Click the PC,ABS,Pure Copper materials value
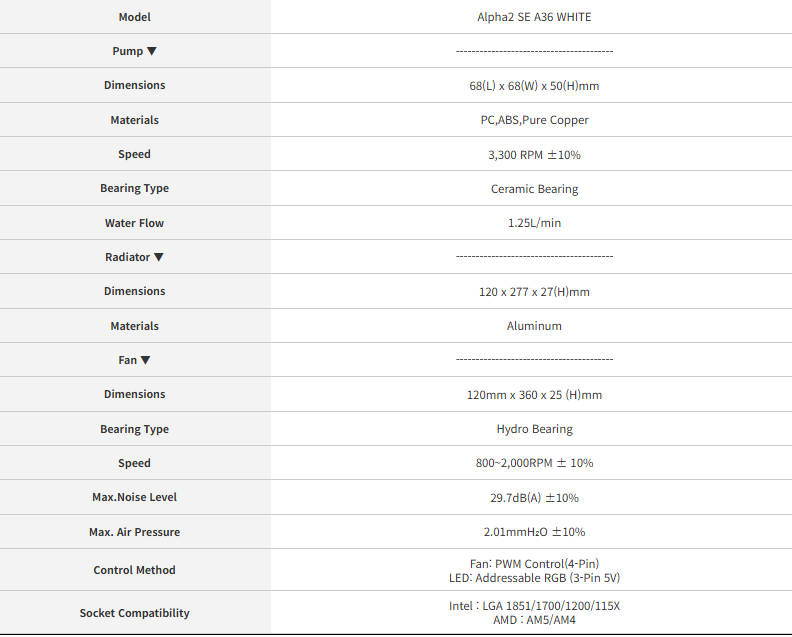The image size is (792, 637). [x=534, y=120]
